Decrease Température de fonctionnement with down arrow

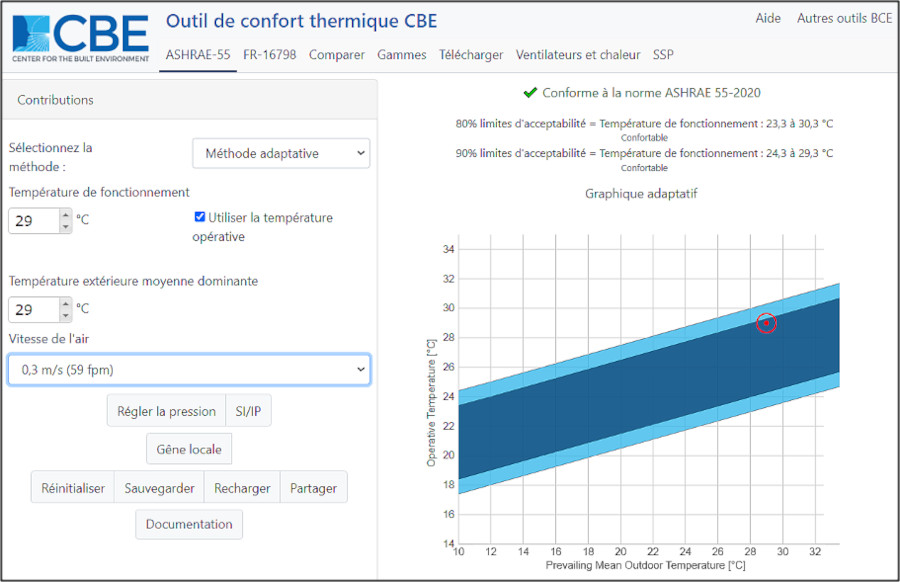point(65,227)
